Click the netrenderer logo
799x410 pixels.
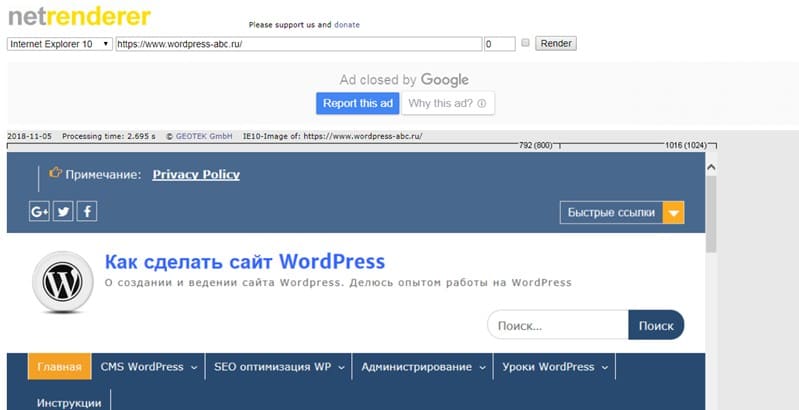pos(79,17)
